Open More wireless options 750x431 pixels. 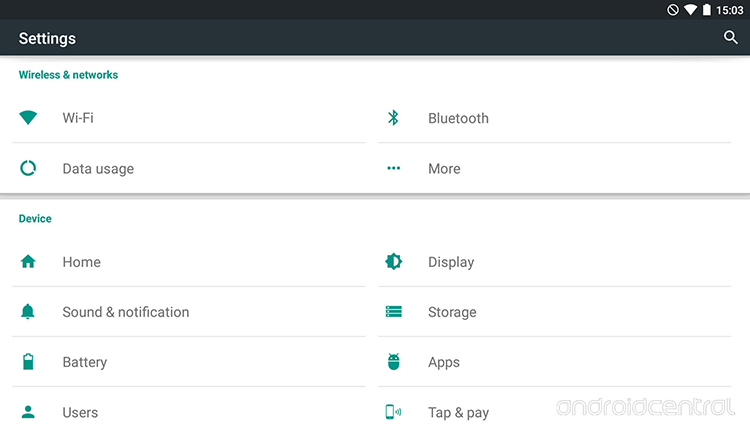coord(444,169)
